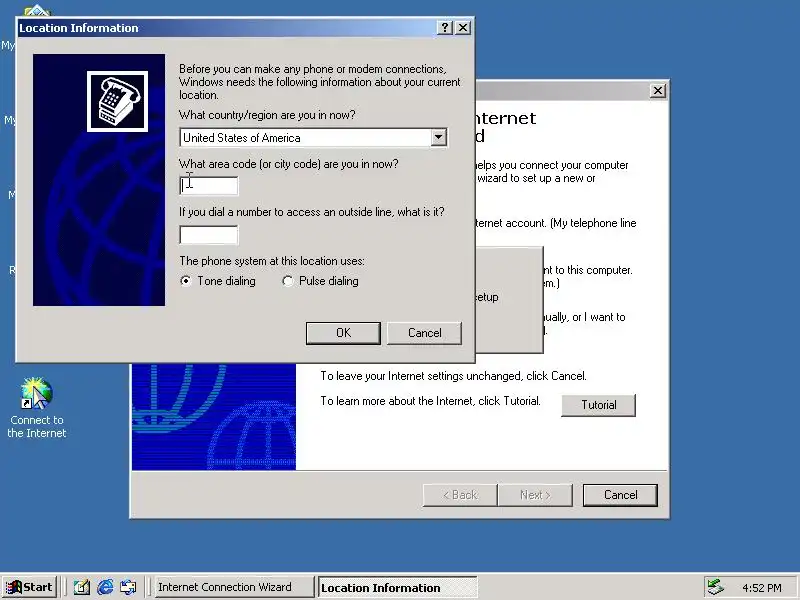Cancel the Location Information dialog
This screenshot has width=800, height=600.
coord(424,333)
